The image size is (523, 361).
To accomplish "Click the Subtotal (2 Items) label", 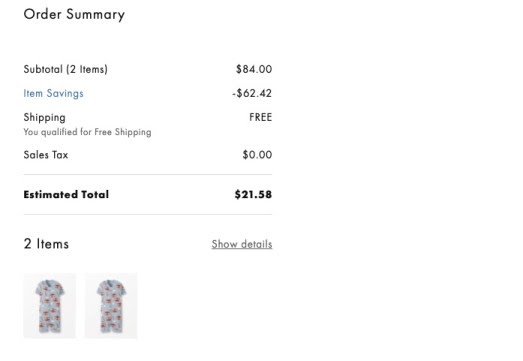I will coord(65,69).
